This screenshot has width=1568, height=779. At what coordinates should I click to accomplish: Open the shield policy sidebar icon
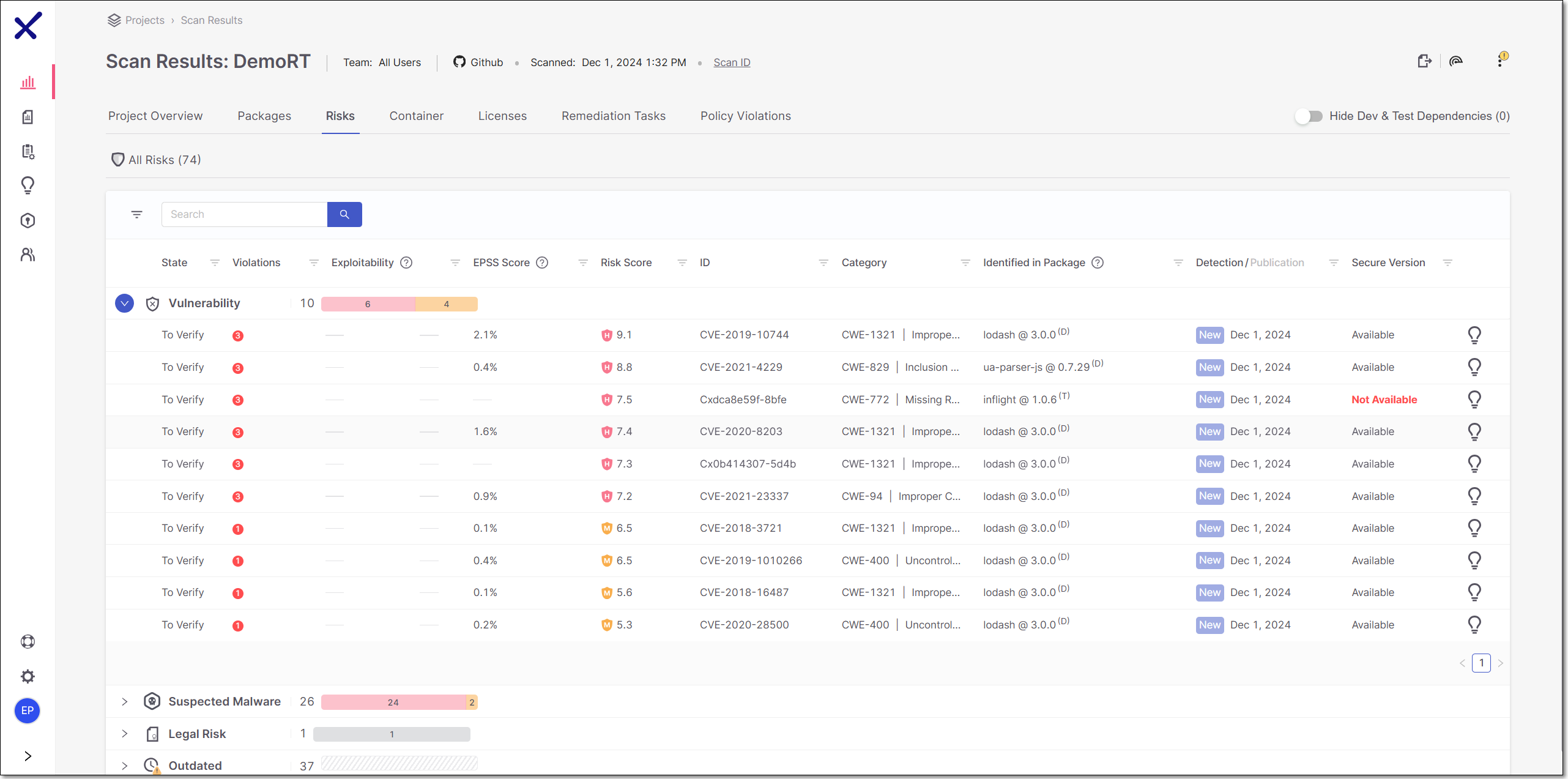(28, 220)
